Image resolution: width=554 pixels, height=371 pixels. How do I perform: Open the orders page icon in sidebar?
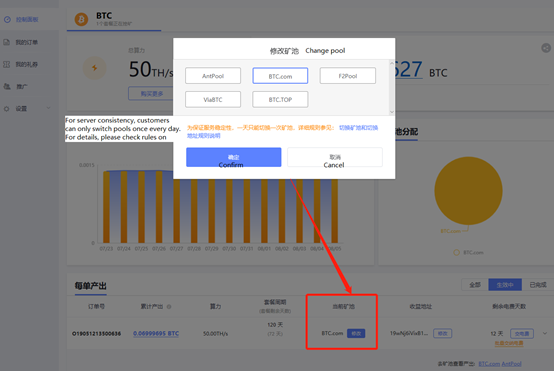pos(6,42)
